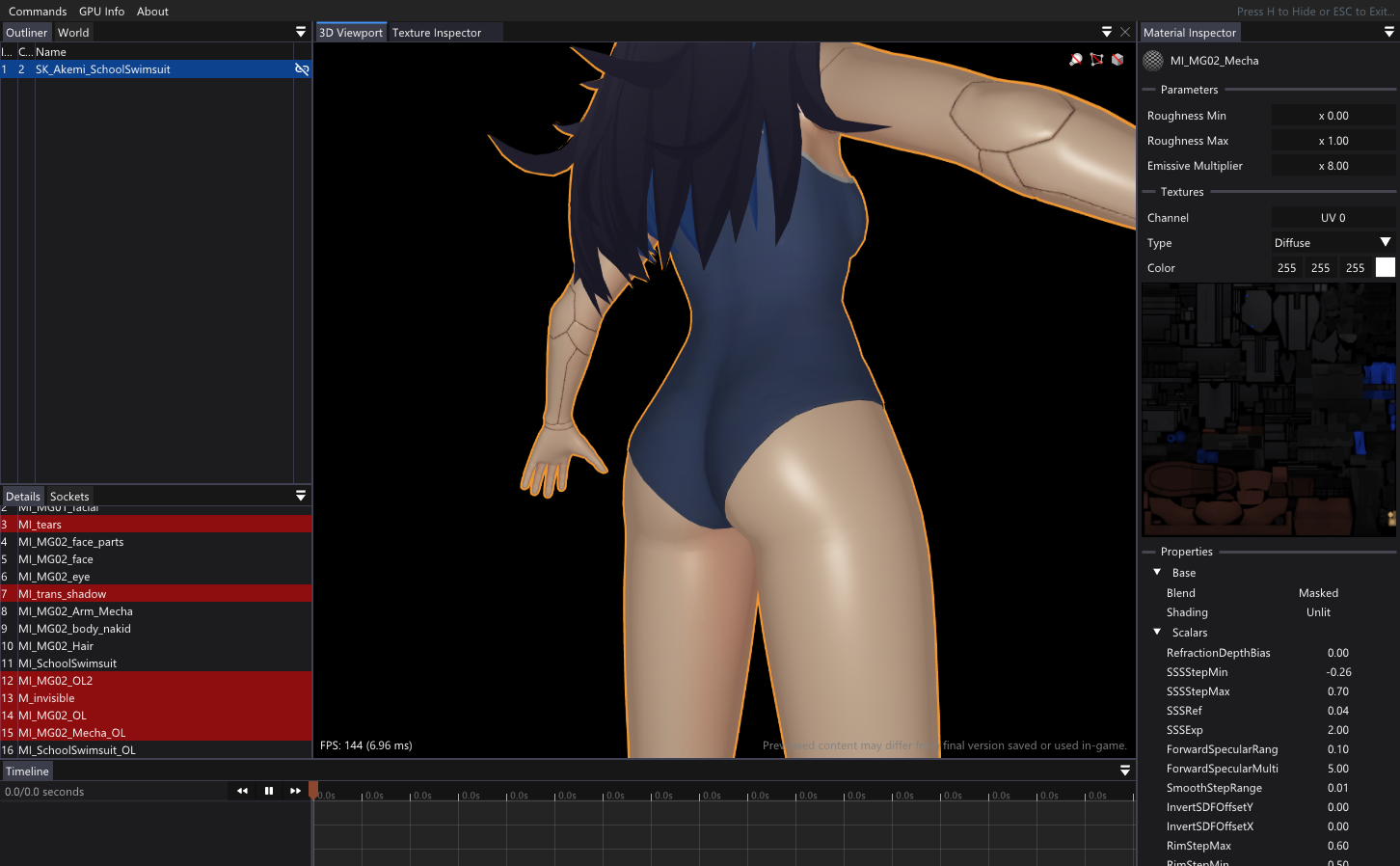The width and height of the screenshot is (1400, 866).
Task: Switch to the Sockets tab
Action: click(x=69, y=497)
